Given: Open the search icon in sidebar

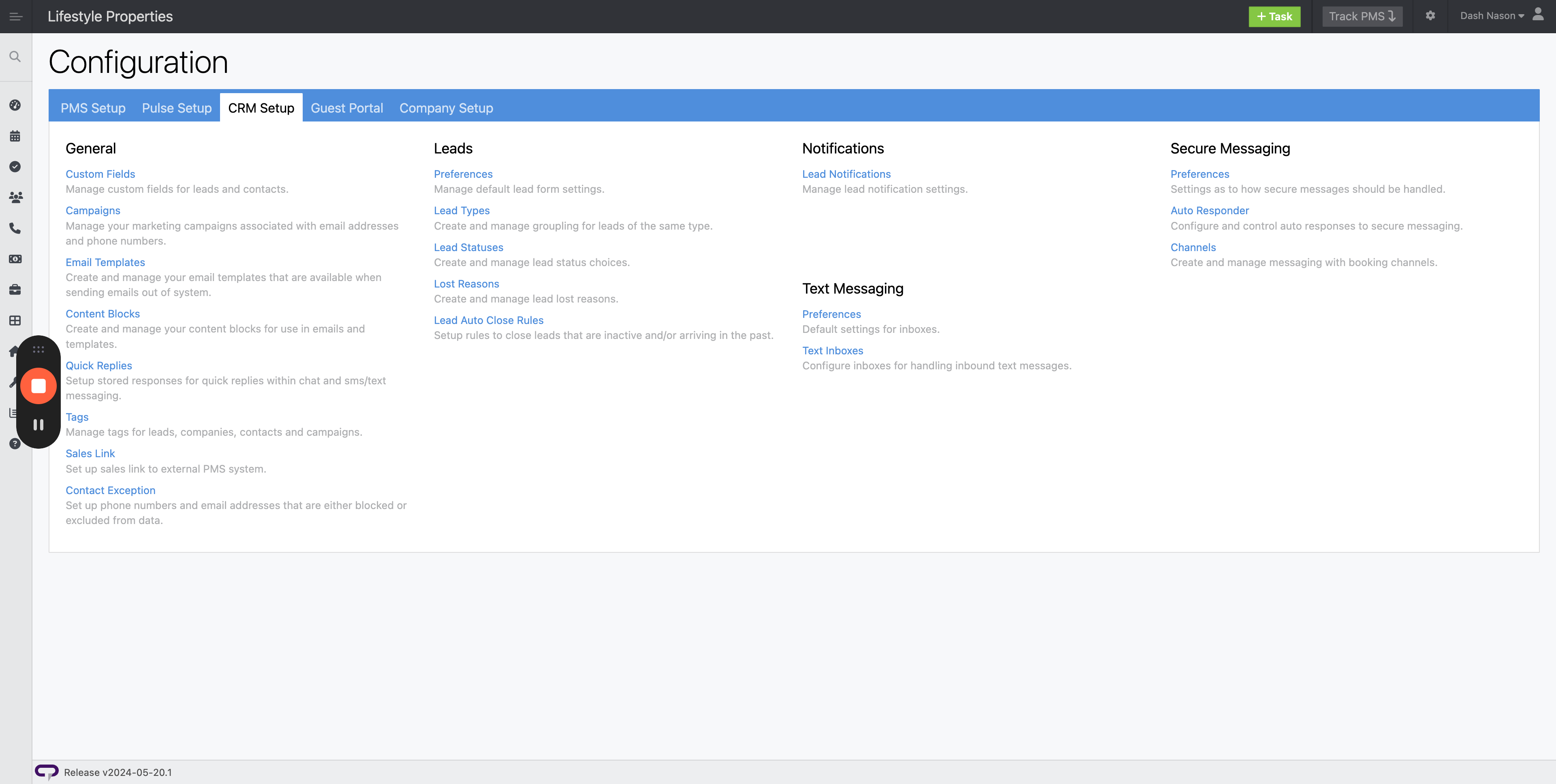Looking at the screenshot, I should tap(15, 57).
